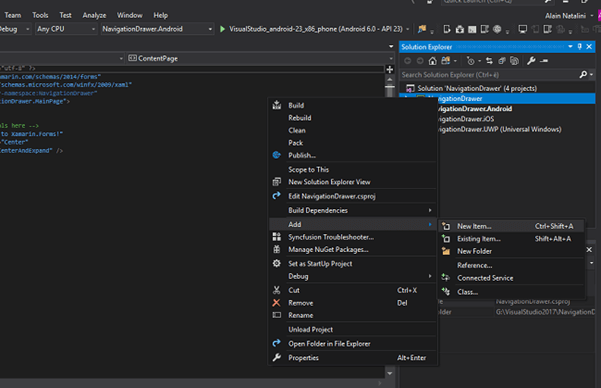Click the Class icon in Add submenu
This screenshot has width=601, height=388.
(x=446, y=292)
